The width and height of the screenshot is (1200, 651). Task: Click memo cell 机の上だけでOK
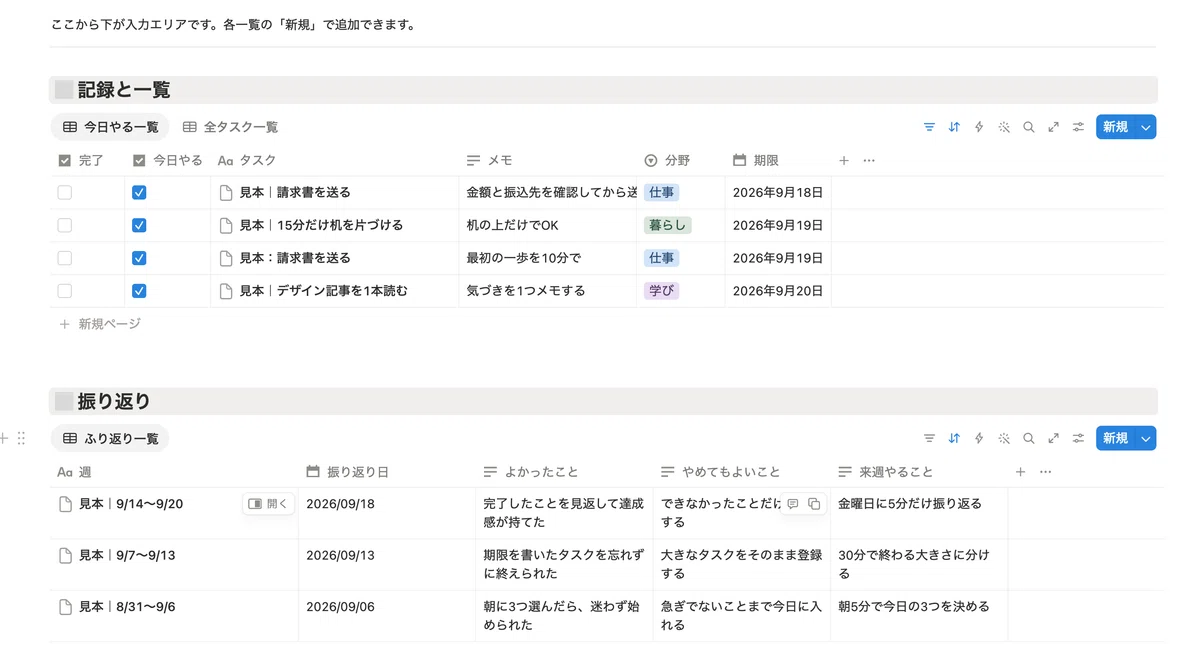click(x=548, y=226)
